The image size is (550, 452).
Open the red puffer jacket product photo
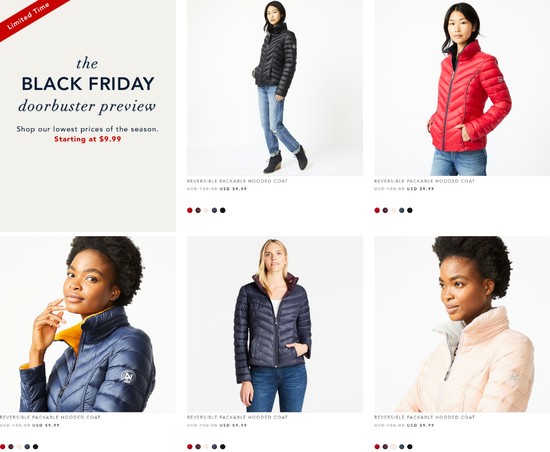pos(462,88)
